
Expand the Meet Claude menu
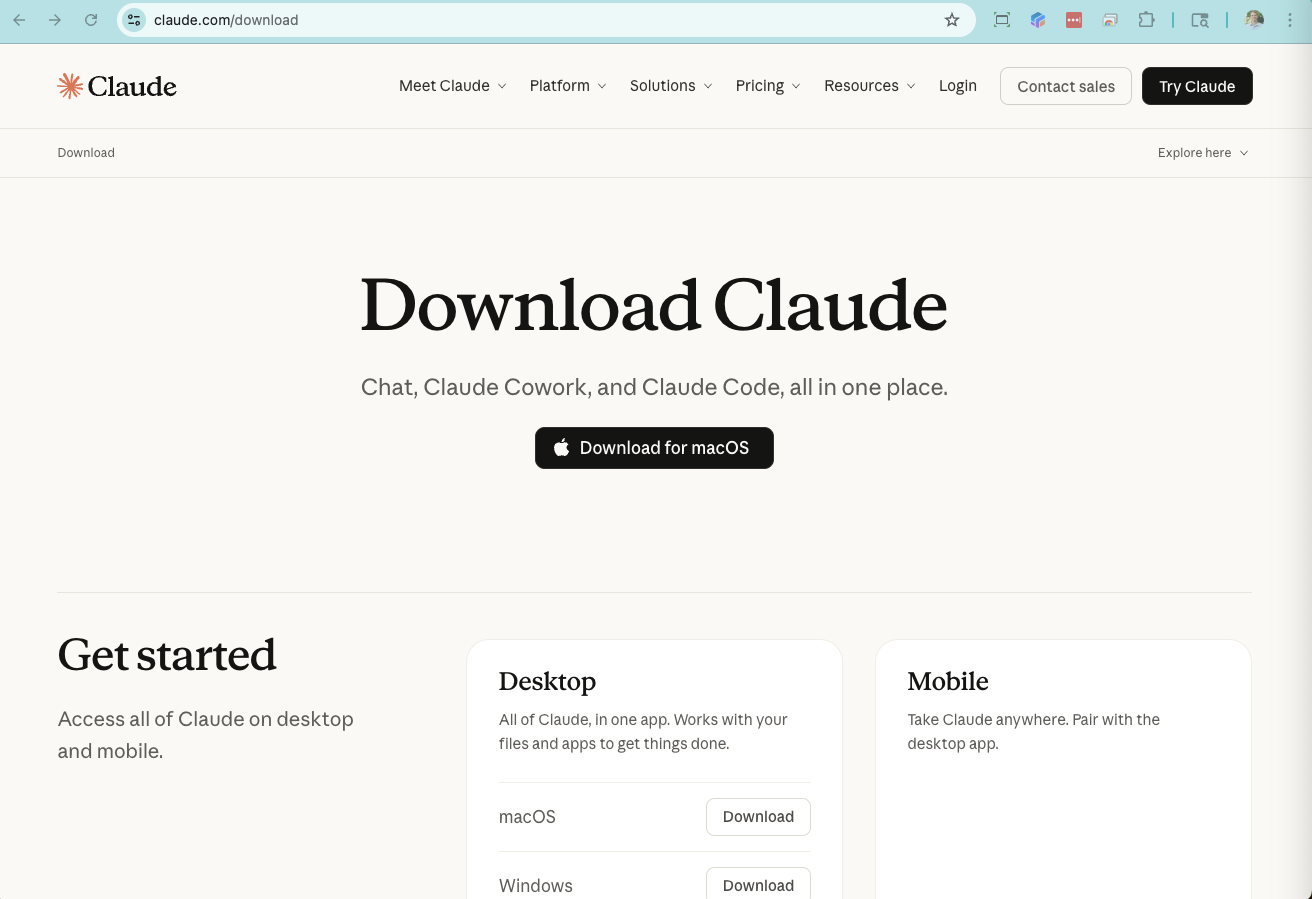pyautogui.click(x=452, y=86)
